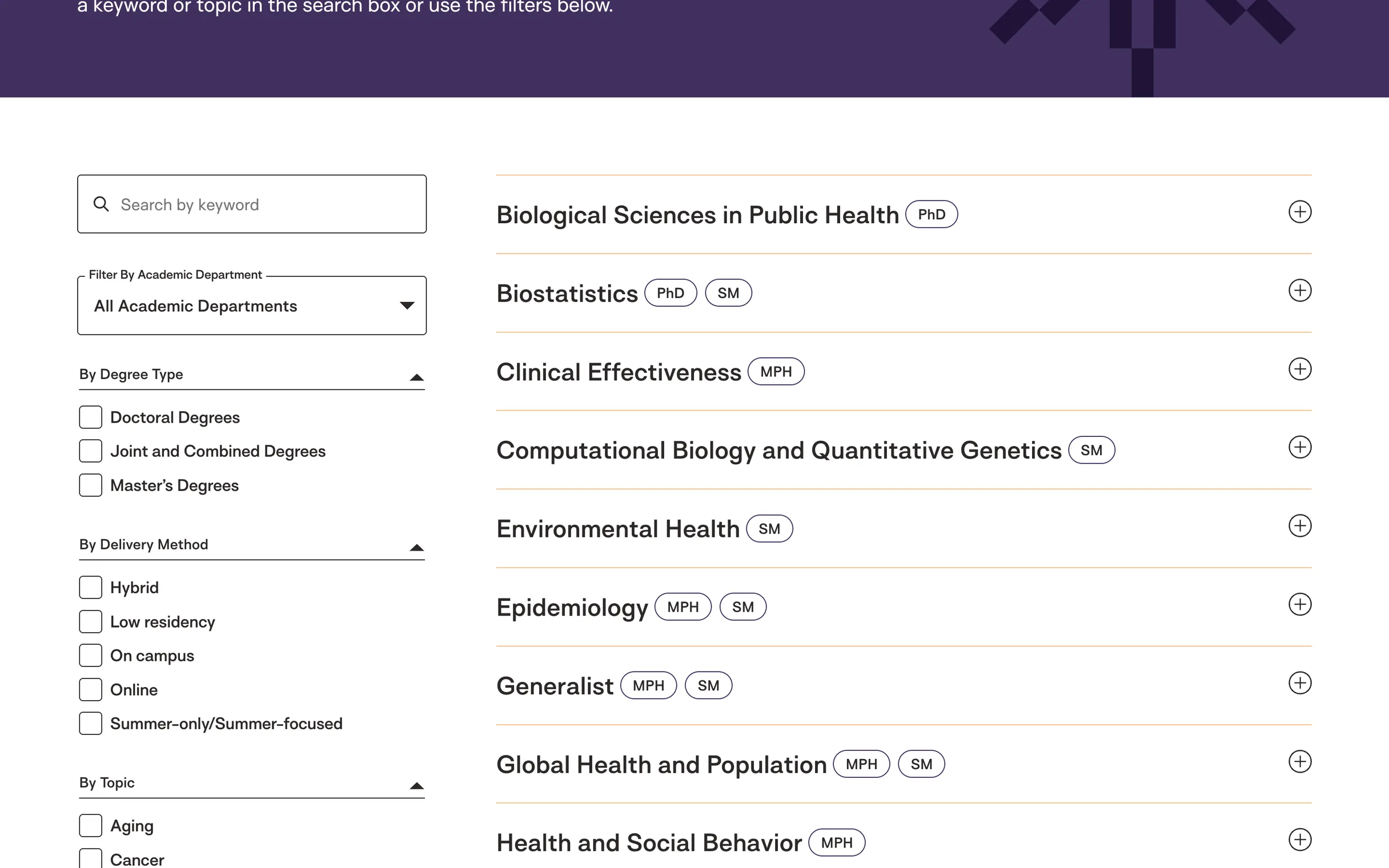Tick the Aging topic checkbox
This screenshot has width=1389, height=868.
click(x=90, y=826)
